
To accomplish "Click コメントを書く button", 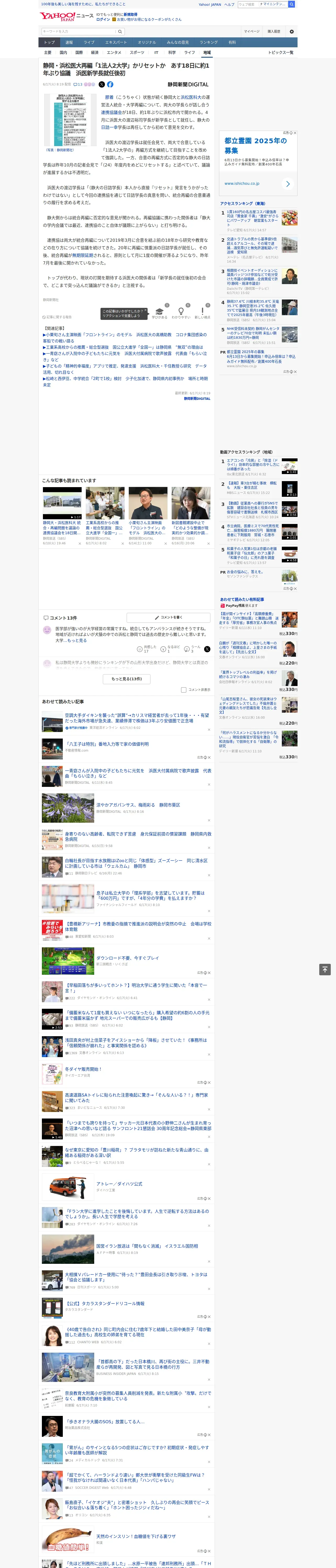I will (x=168, y=617).
